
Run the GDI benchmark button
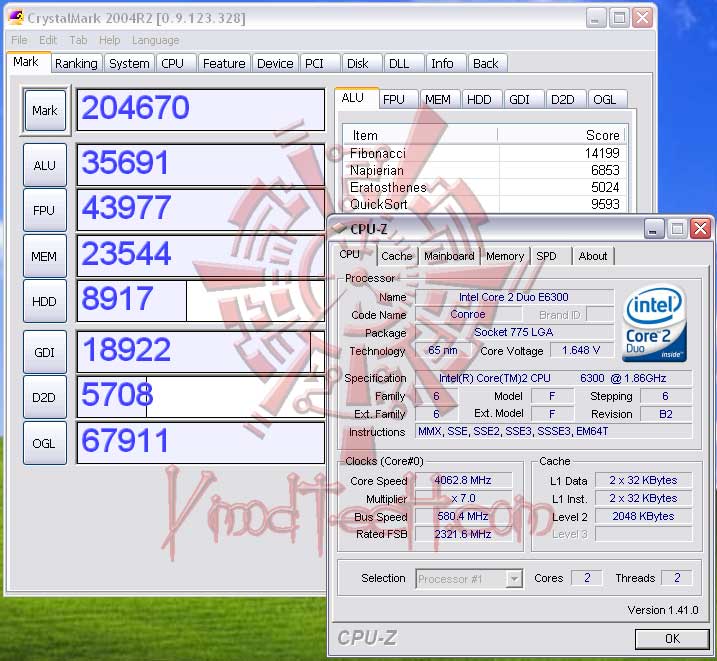click(45, 352)
